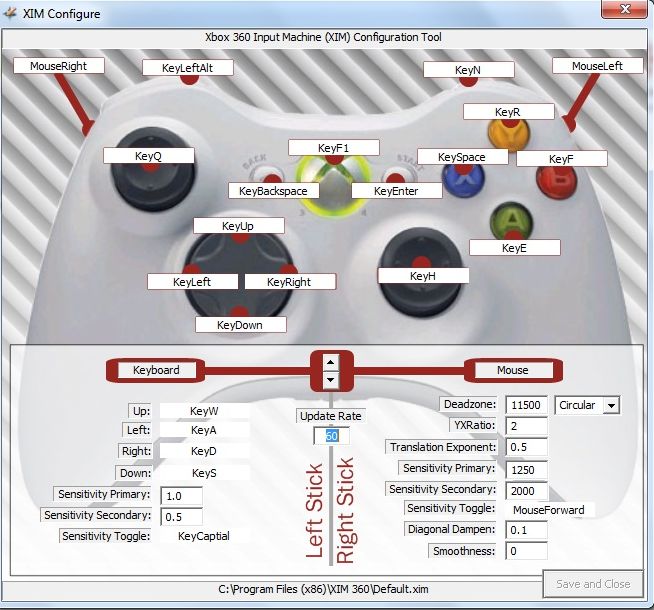The image size is (654, 610).
Task: Select the KeyUp D-pad mapping box
Action: [x=239, y=226]
